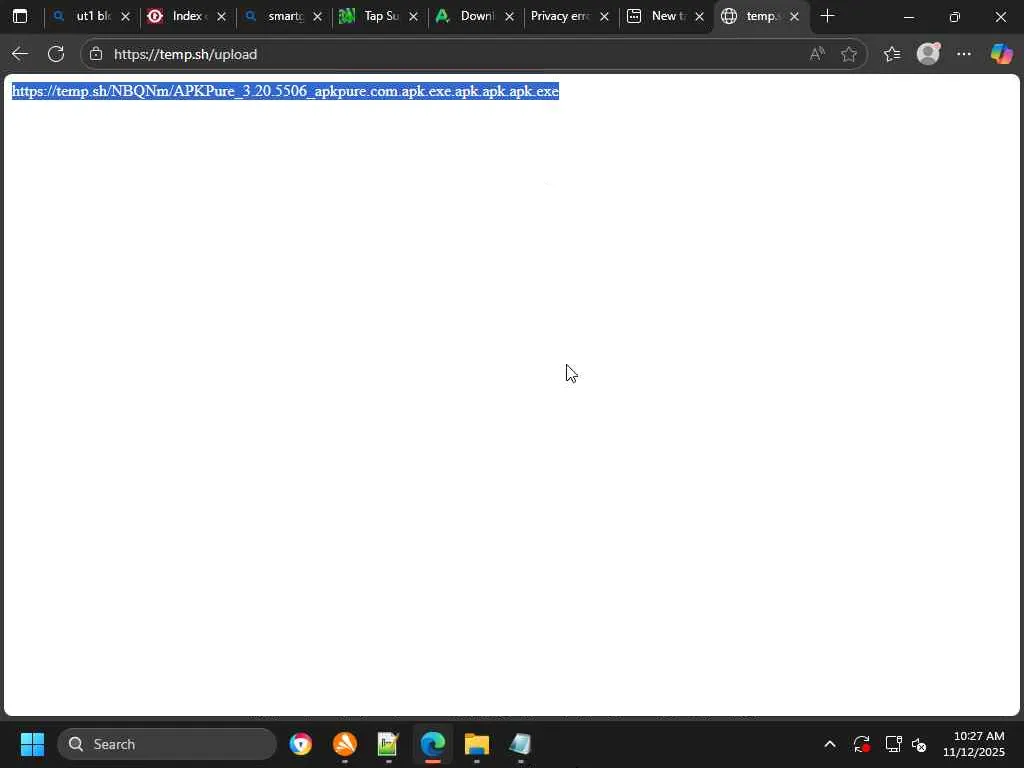The width and height of the screenshot is (1024, 768).
Task: Open the Notepad++ taskbar icon
Action: pyautogui.click(x=388, y=744)
